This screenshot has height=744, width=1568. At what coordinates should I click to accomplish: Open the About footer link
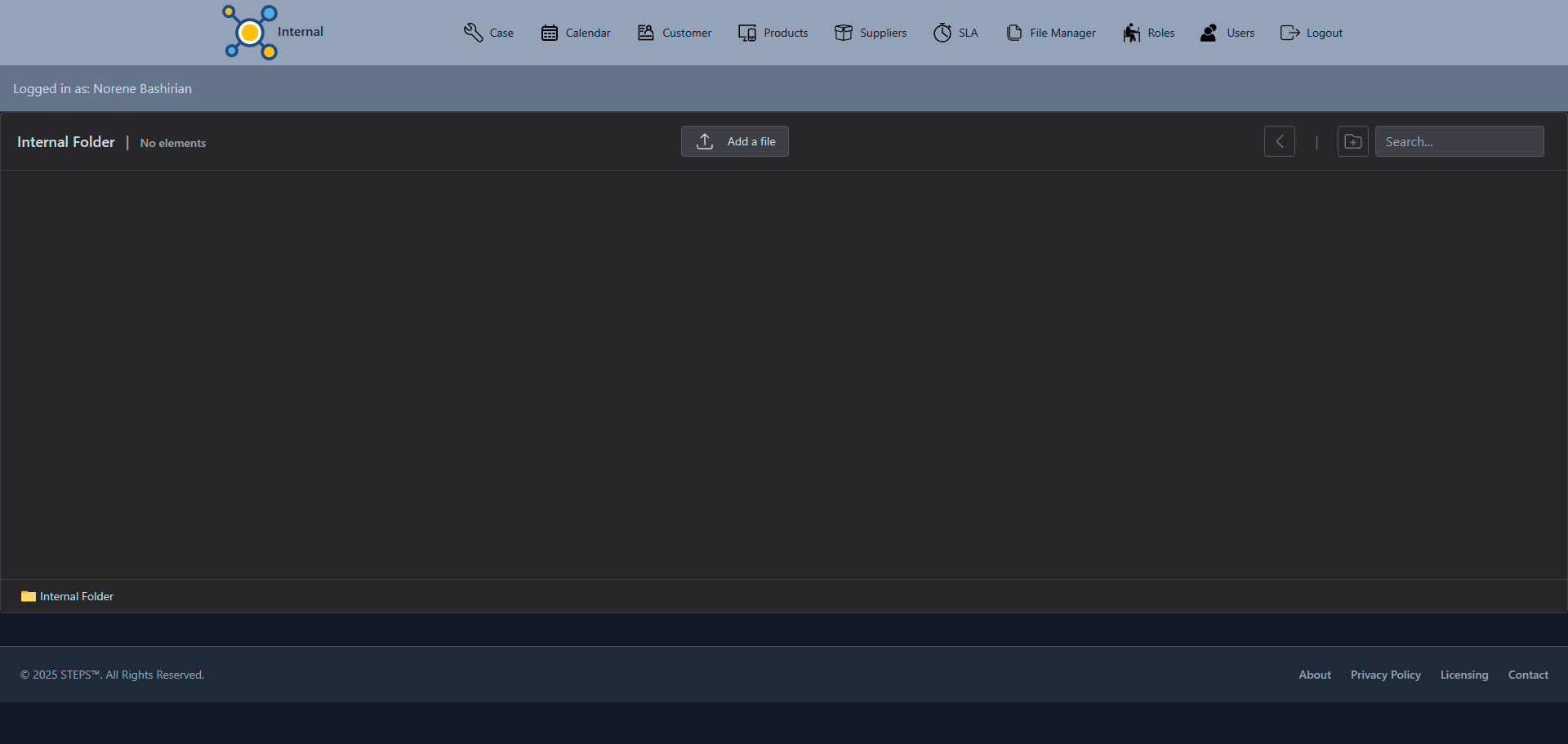click(x=1315, y=675)
